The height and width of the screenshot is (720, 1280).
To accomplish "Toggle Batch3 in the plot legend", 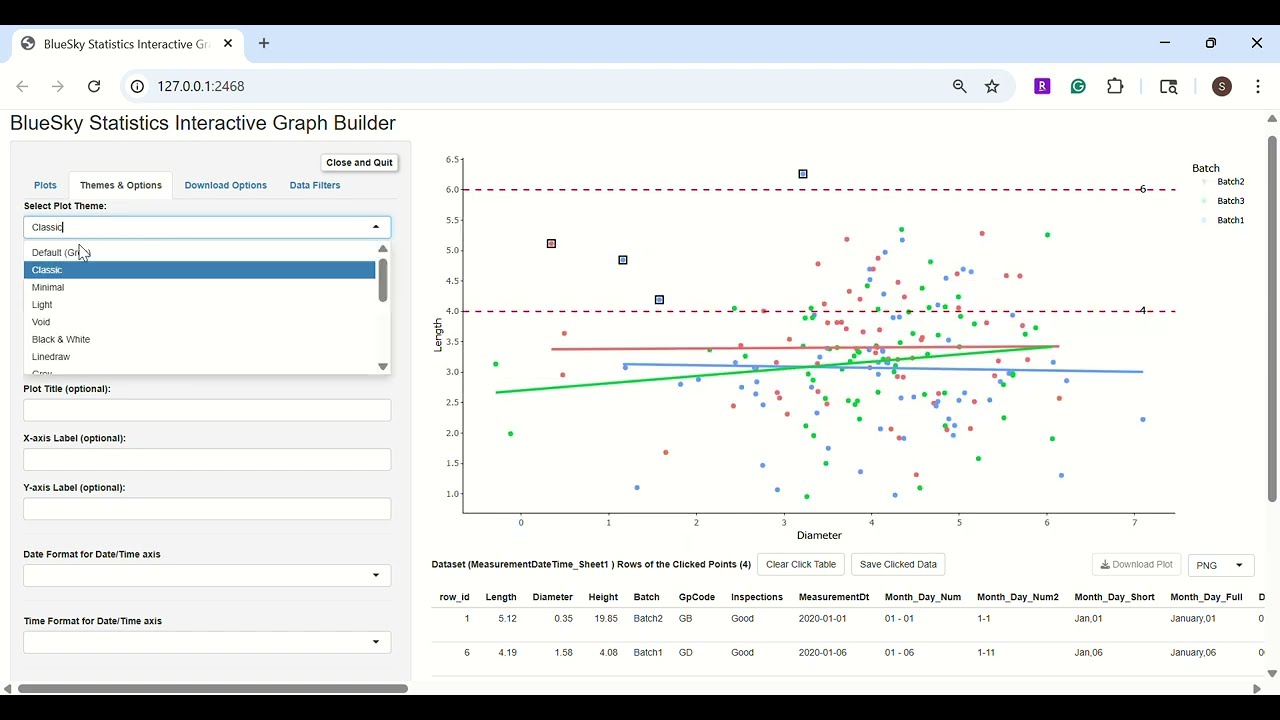I will (1223, 201).
